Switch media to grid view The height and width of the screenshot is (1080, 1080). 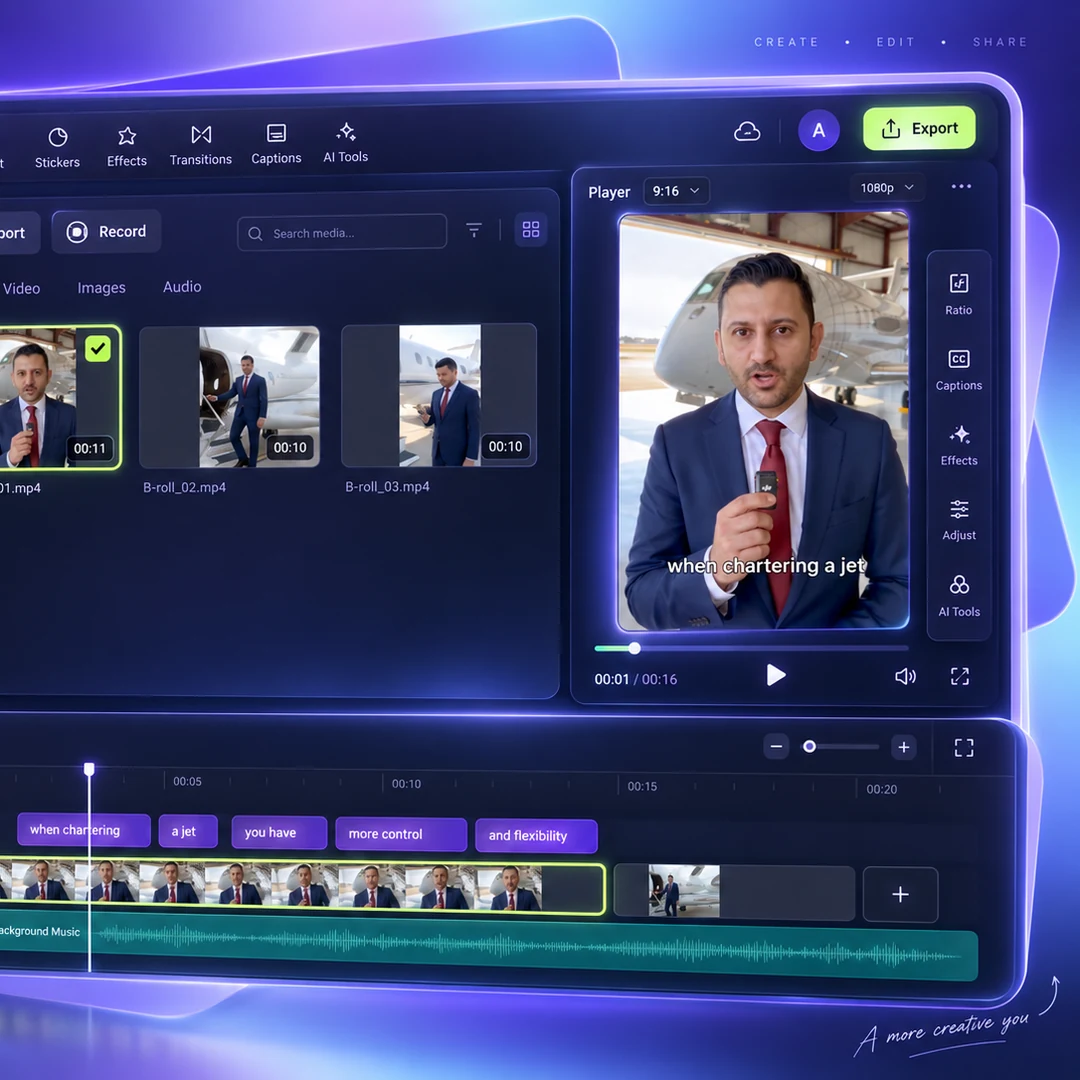point(531,229)
